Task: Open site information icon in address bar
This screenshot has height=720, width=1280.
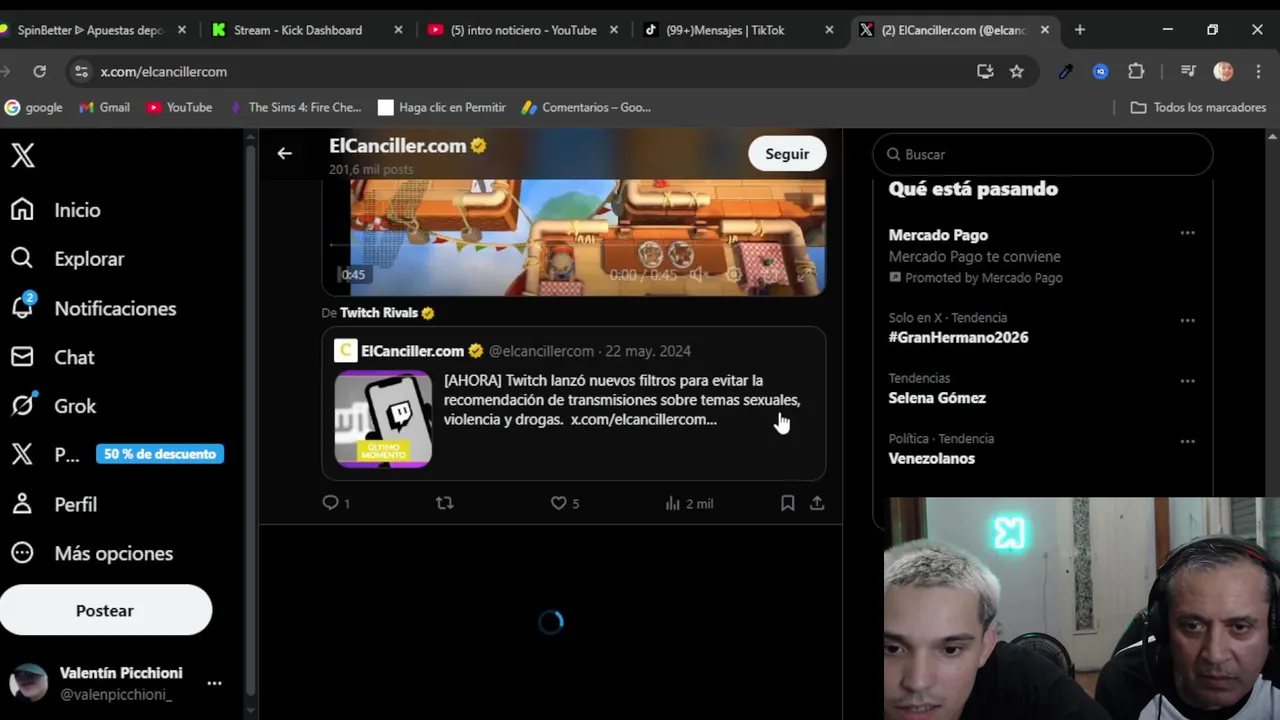Action: [82, 71]
